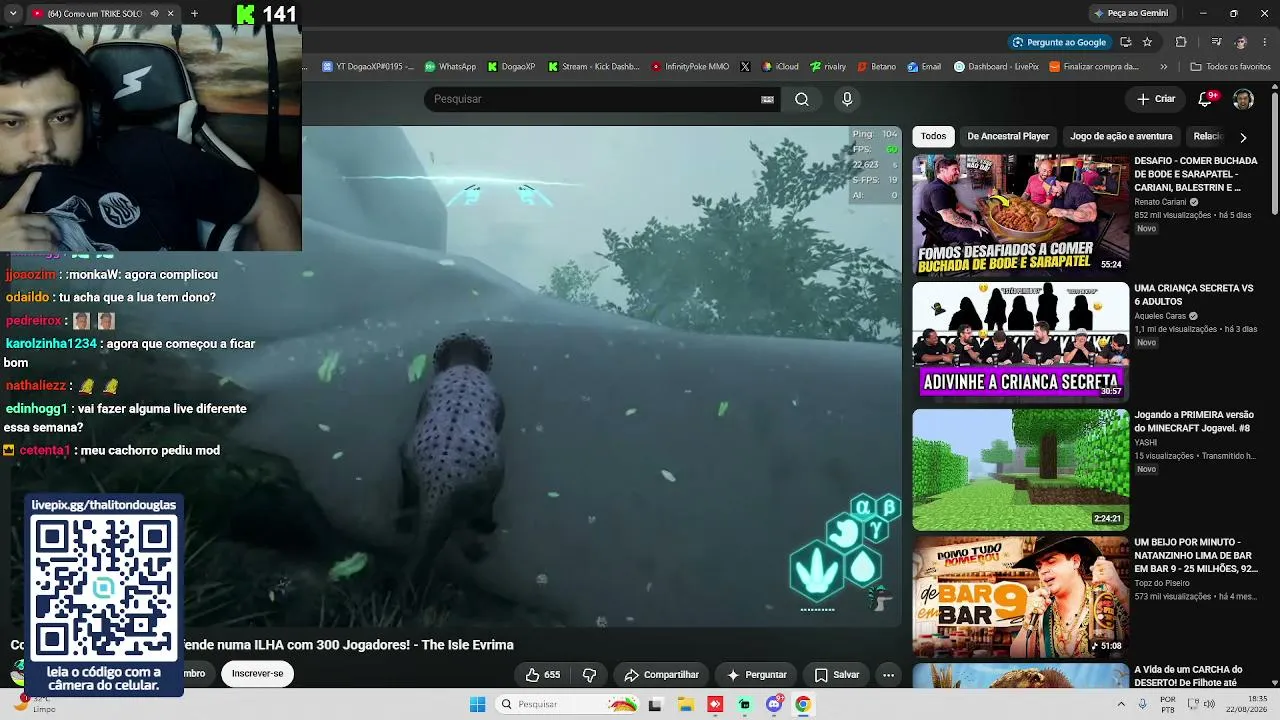The width and height of the screenshot is (1280, 720).
Task: Open YouTube notifications bell
Action: pyautogui.click(x=1206, y=99)
